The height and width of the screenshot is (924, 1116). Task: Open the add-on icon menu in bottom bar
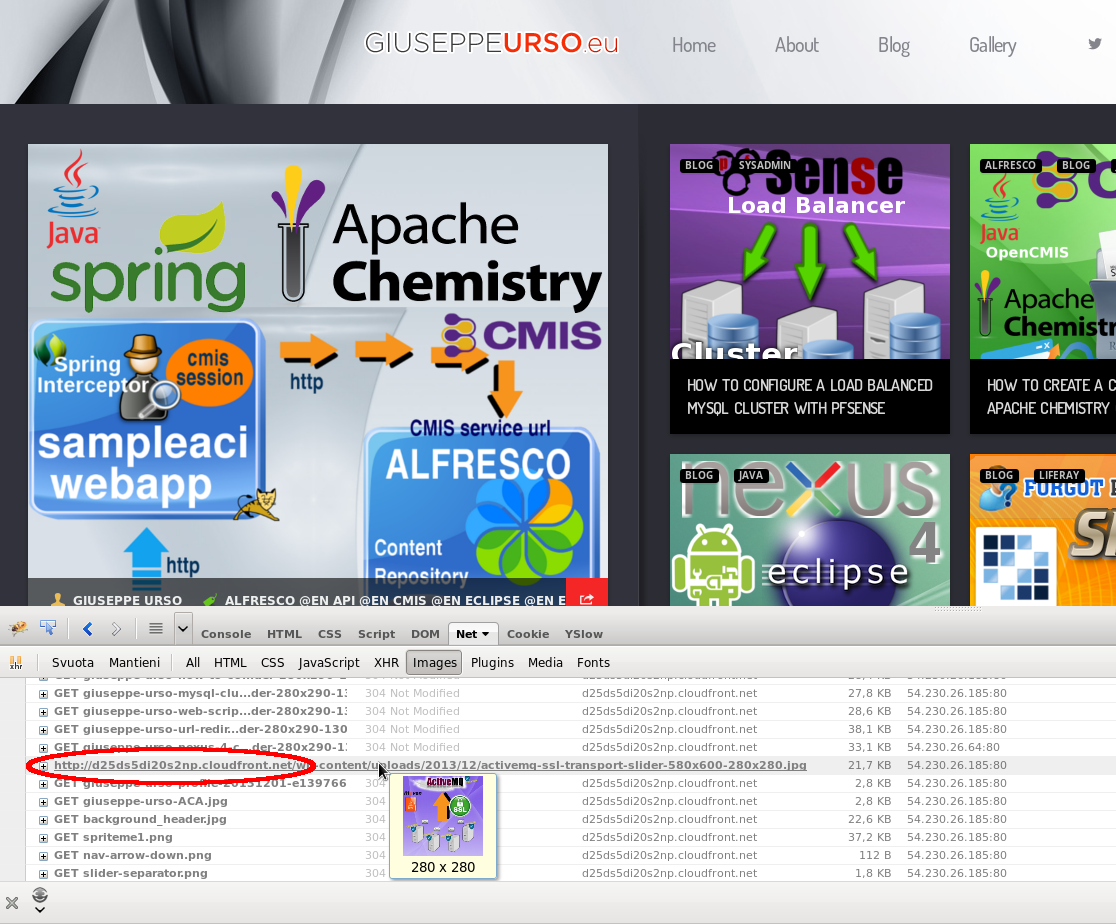point(40,899)
